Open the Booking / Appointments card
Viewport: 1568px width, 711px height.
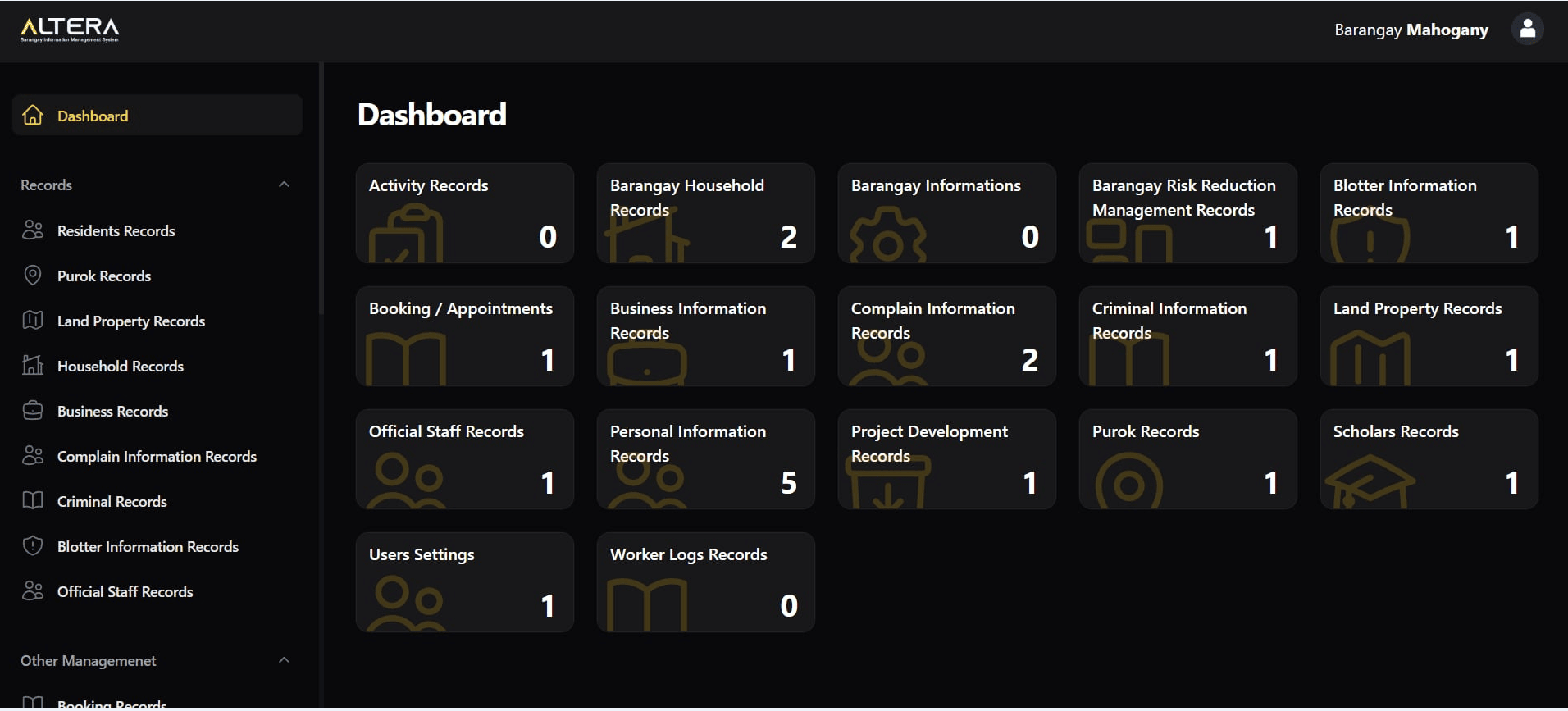coord(465,336)
